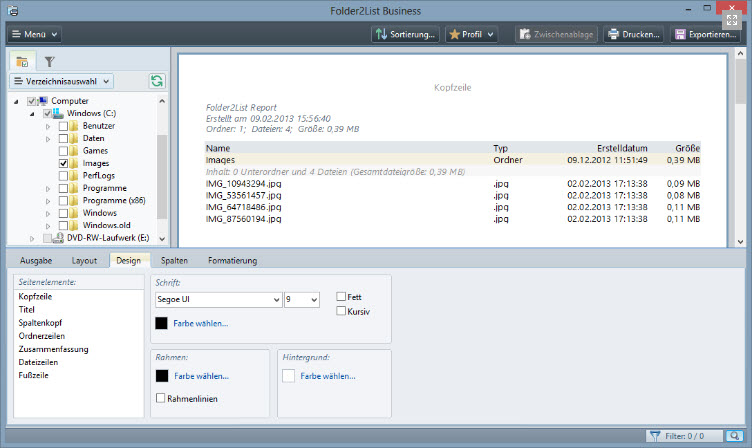The image size is (752, 448).
Task: Open the font size 9 dropdown
Action: click(x=301, y=299)
